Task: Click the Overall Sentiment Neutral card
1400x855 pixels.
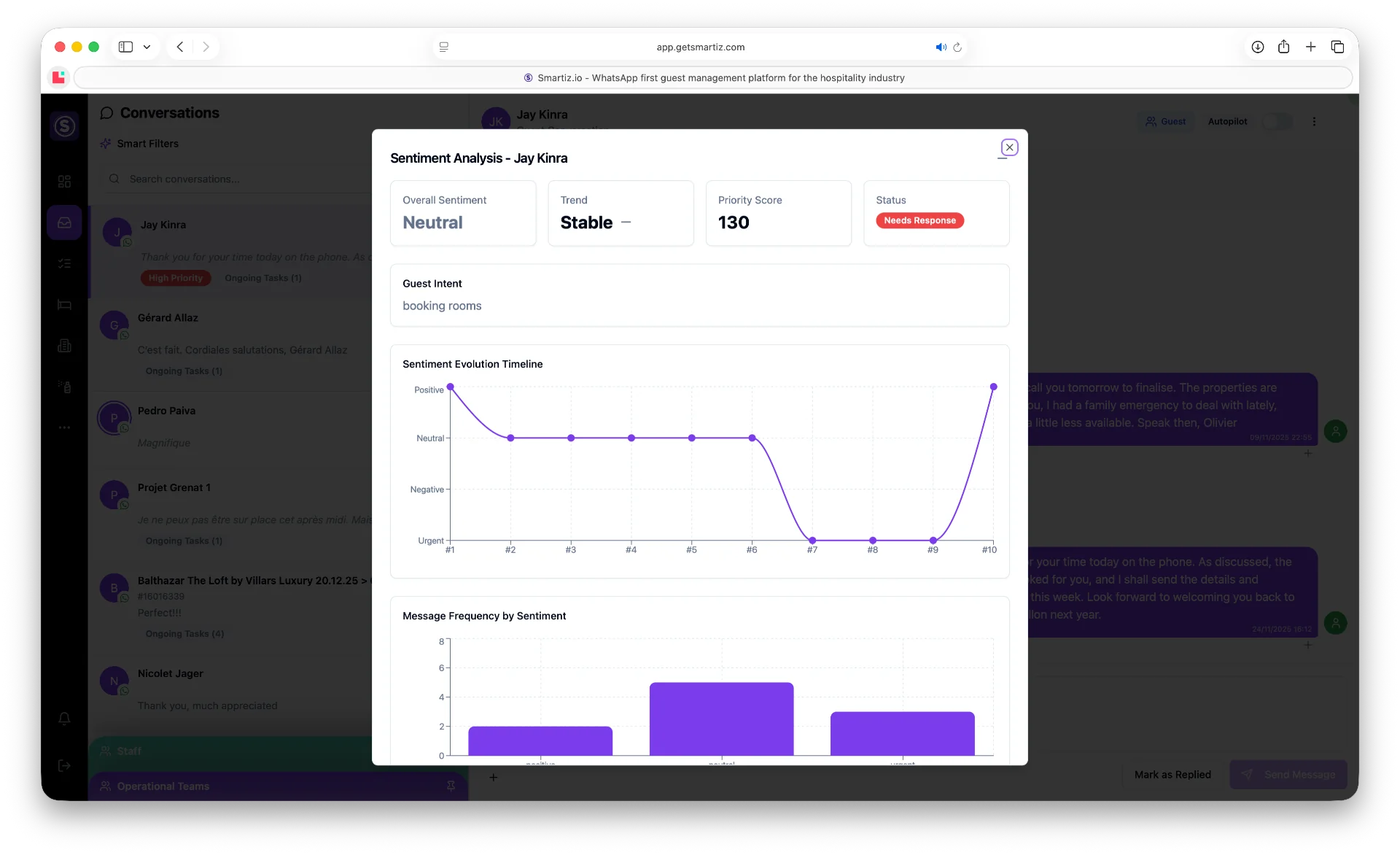Action: (x=463, y=213)
